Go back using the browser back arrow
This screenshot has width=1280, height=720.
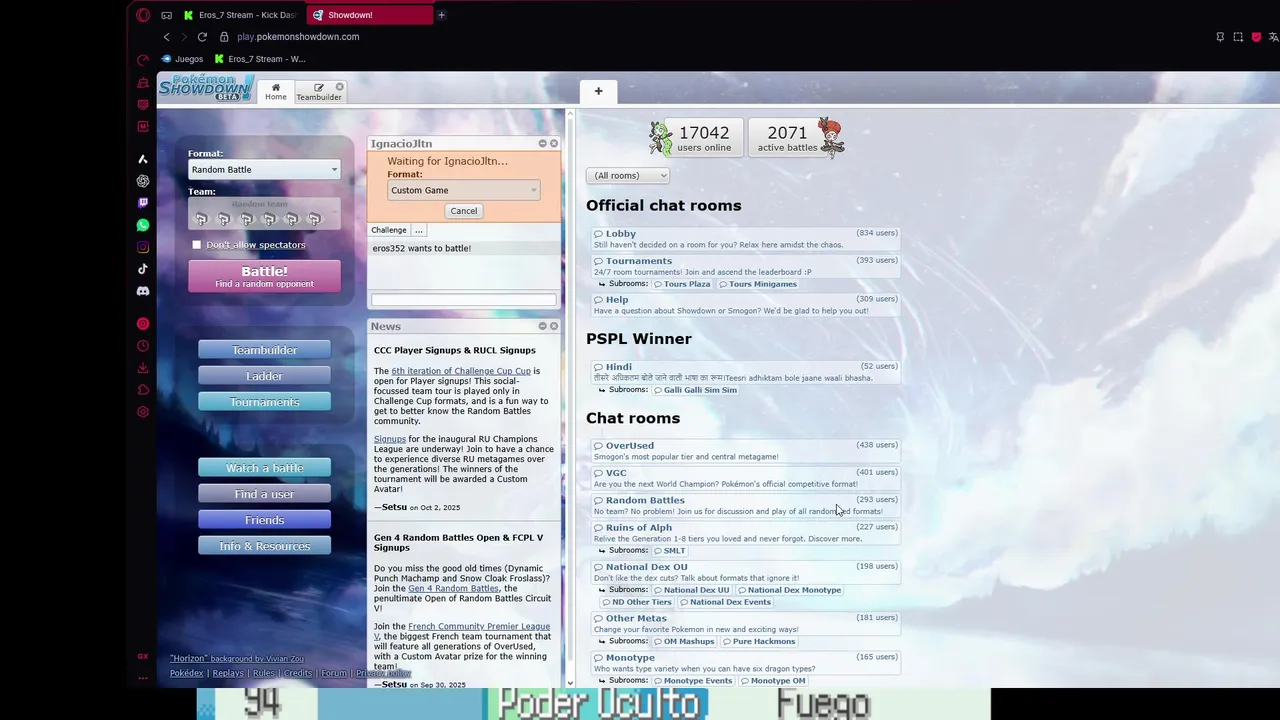(x=166, y=37)
